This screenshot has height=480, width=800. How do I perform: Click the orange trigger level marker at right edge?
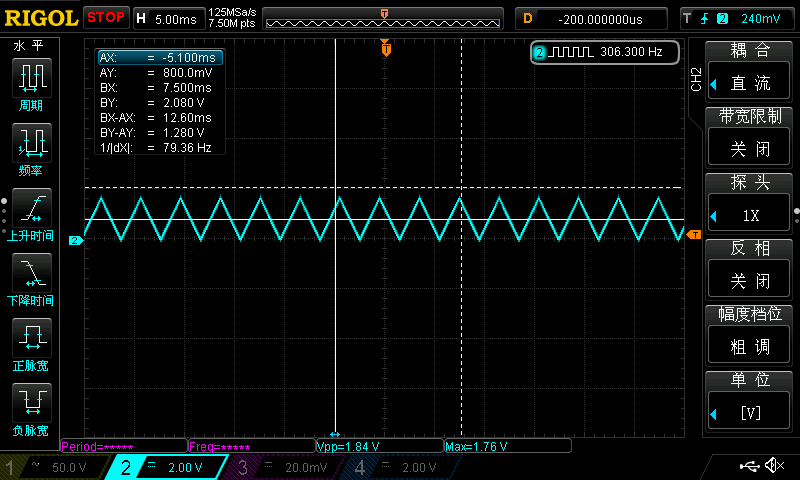tap(694, 235)
